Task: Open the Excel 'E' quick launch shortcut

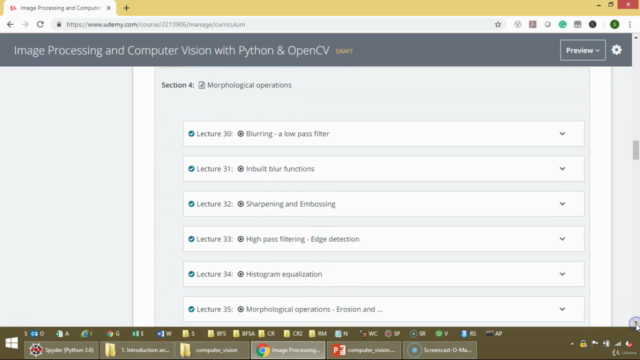Action: [138, 333]
